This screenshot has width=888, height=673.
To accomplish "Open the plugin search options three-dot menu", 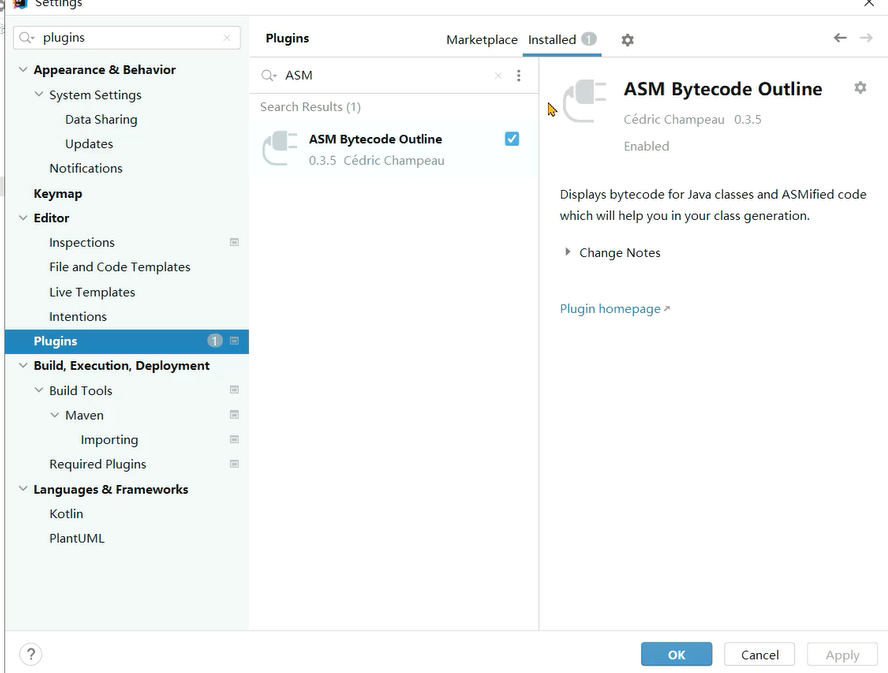I will click(518, 76).
